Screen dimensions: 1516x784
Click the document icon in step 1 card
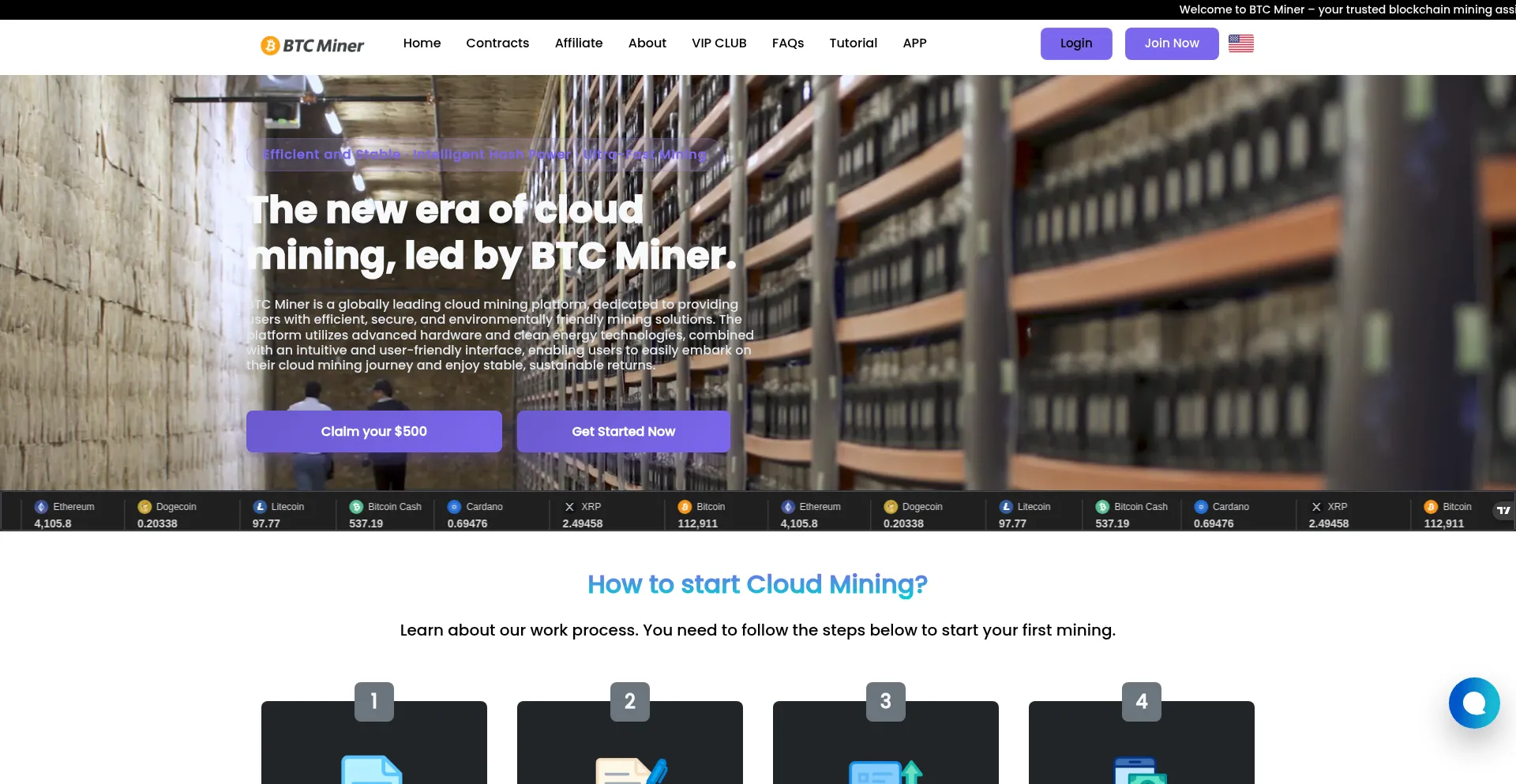tap(372, 770)
